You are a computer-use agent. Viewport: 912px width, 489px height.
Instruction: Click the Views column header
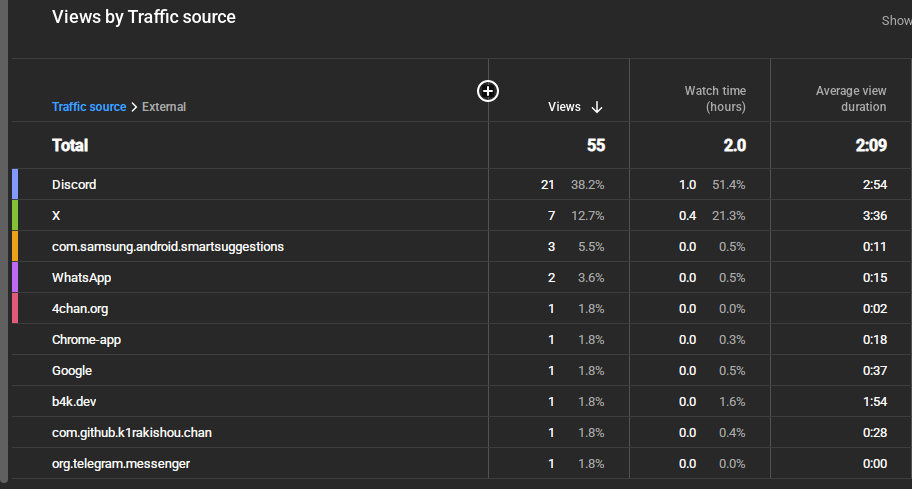[564, 107]
